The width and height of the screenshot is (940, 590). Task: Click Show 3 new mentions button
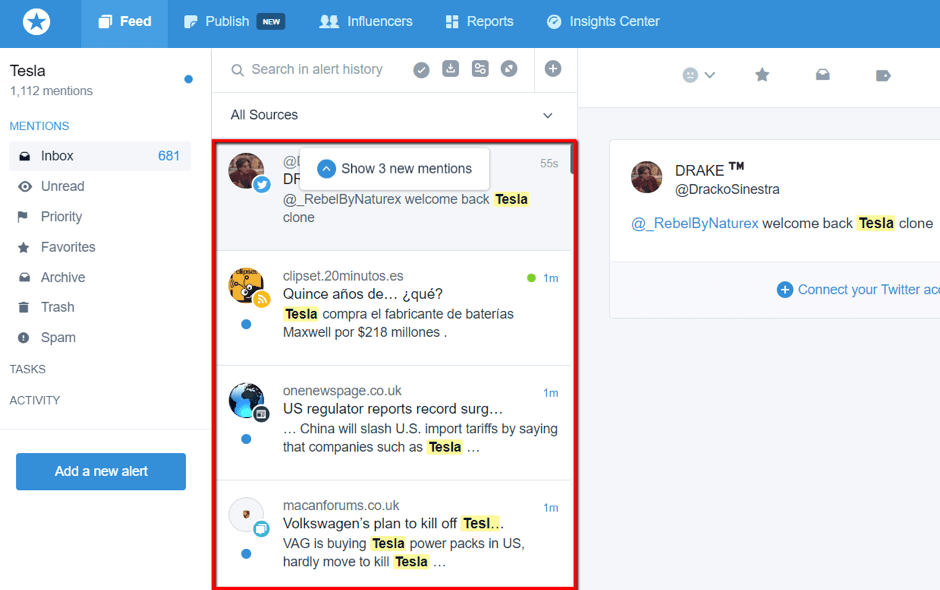coord(394,169)
